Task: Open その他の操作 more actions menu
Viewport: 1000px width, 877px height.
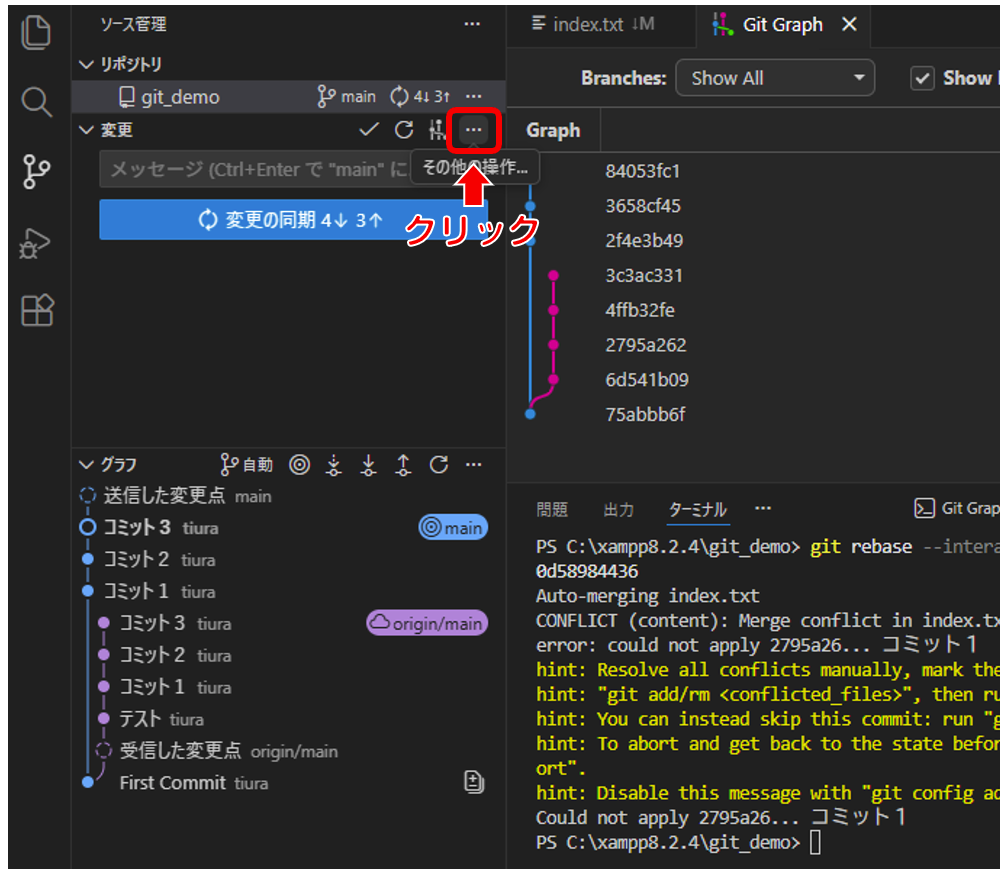Action: [x=473, y=130]
